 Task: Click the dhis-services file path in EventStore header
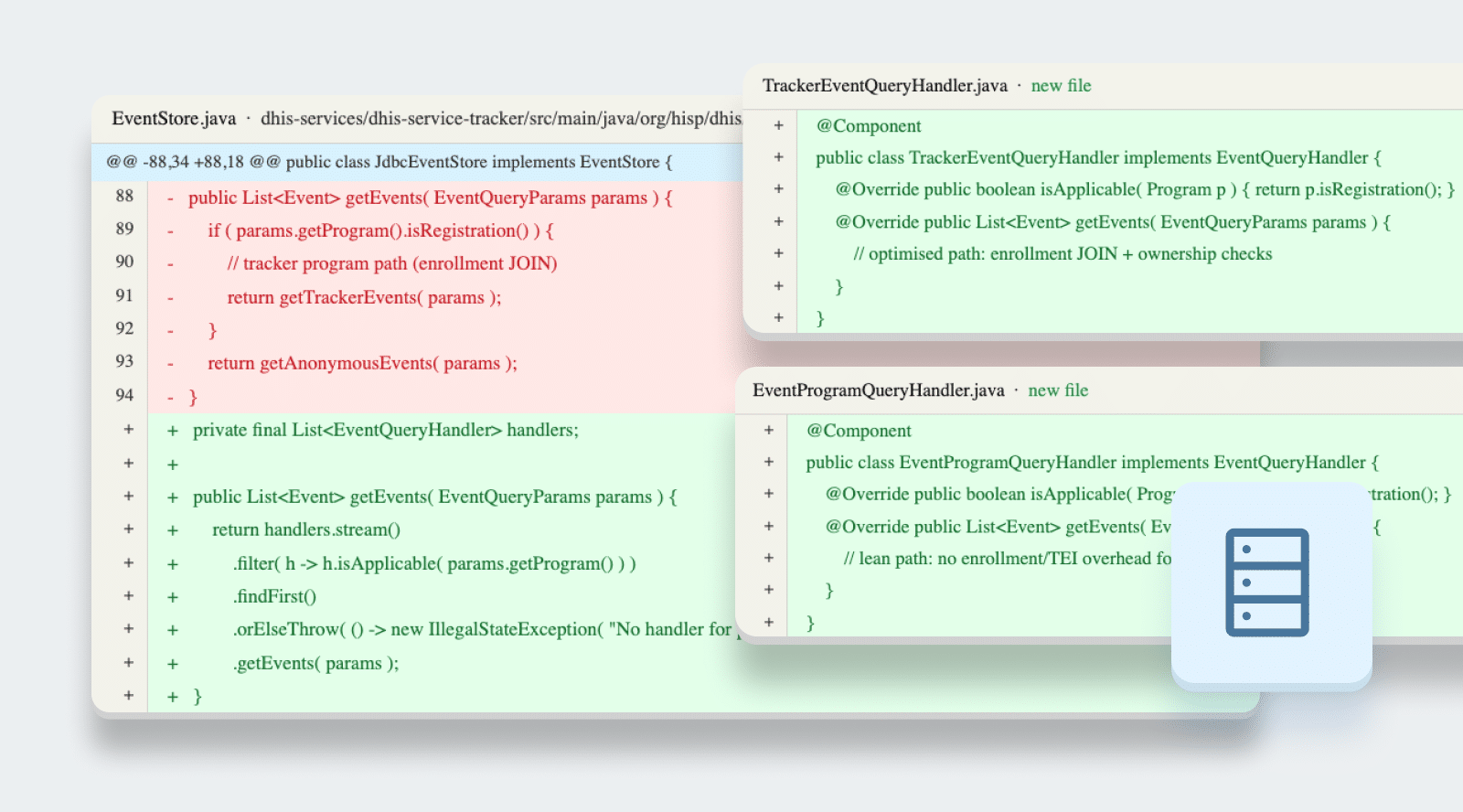pyautogui.click(x=501, y=119)
